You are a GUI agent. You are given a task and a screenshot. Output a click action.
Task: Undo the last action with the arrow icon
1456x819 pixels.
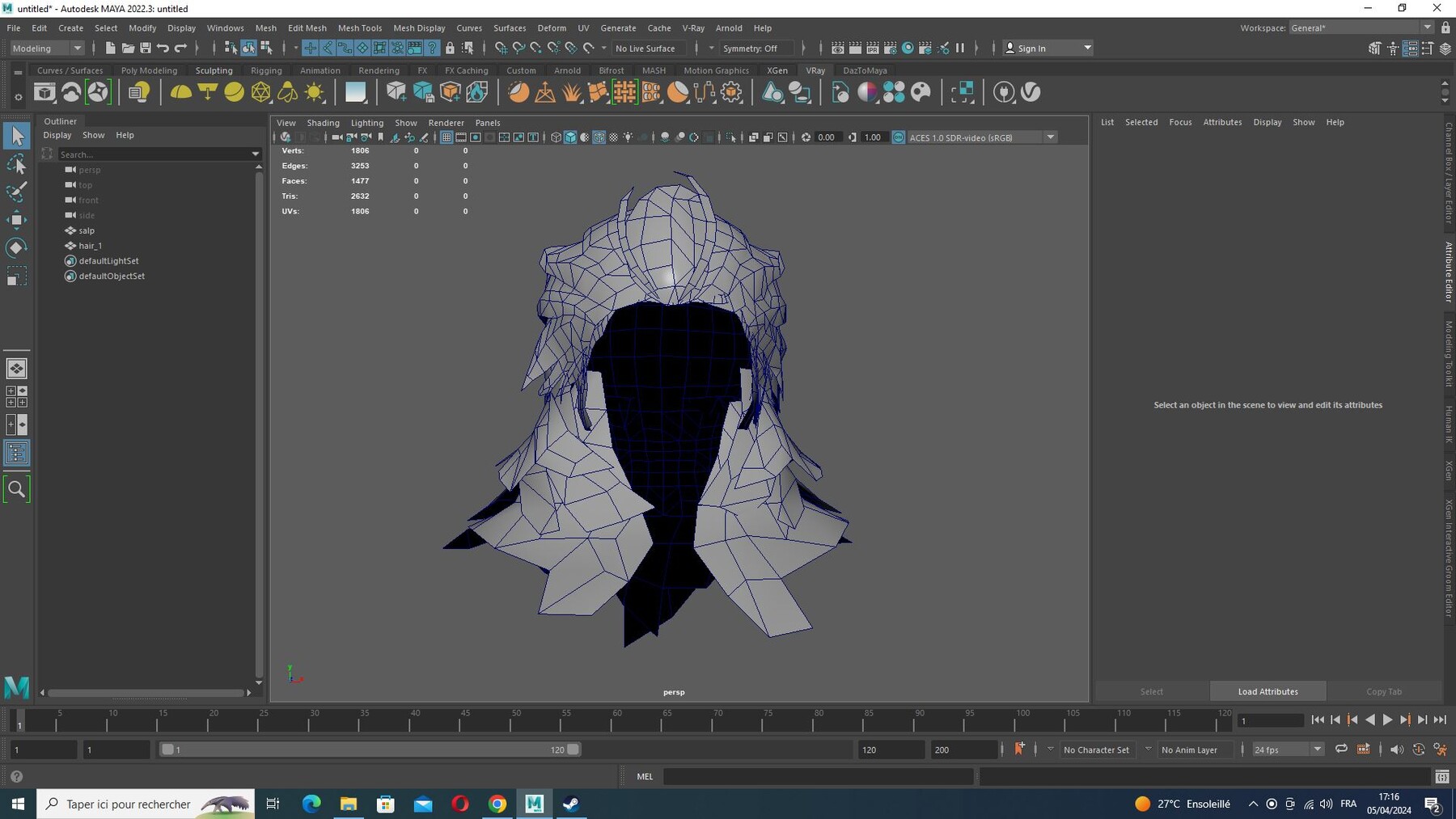click(163, 49)
